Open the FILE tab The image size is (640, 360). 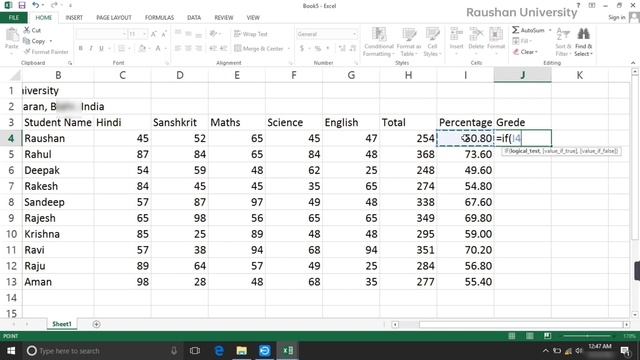click(14, 18)
